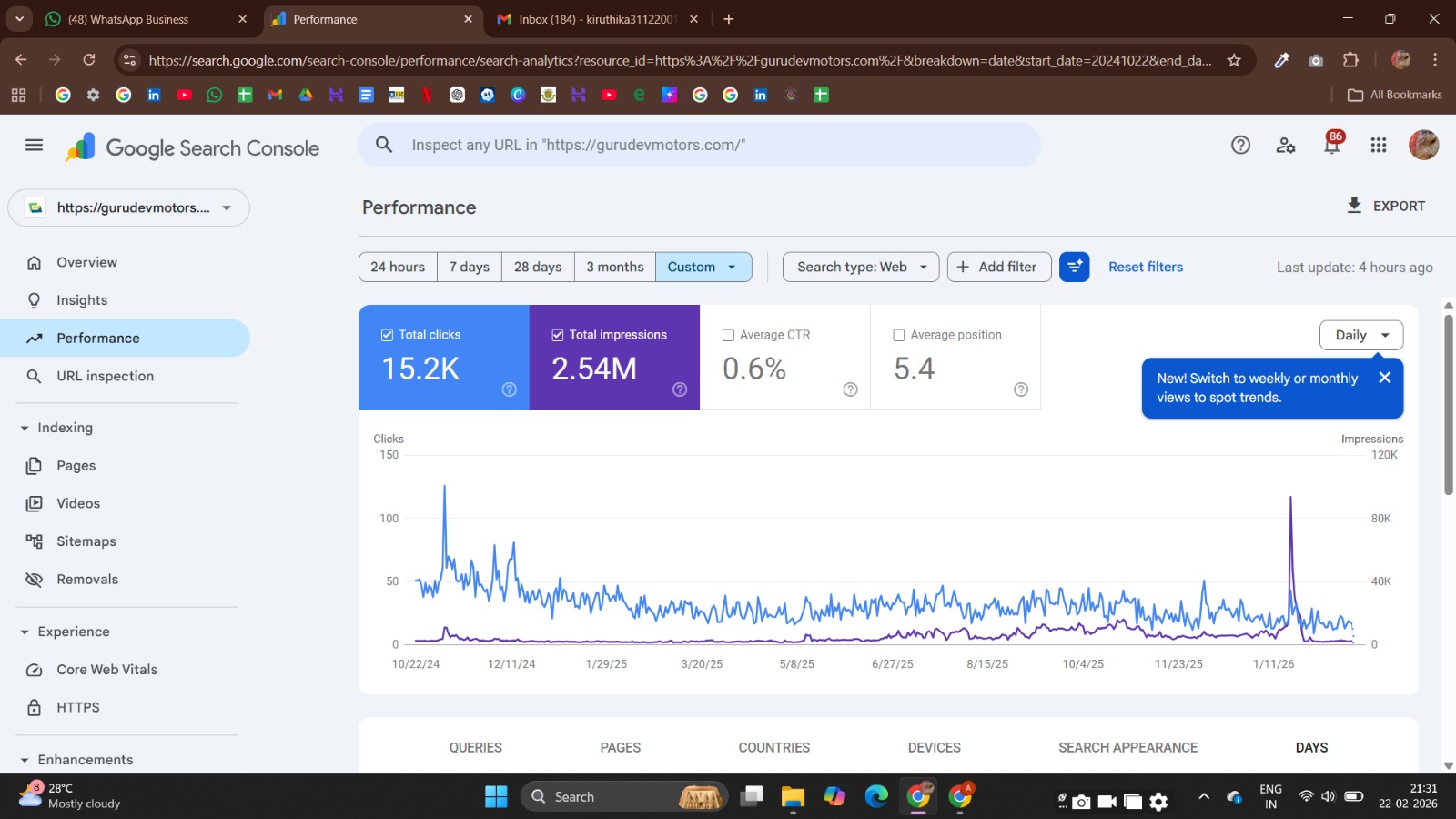Uncheck the Total clicks checkbox

pos(387,335)
